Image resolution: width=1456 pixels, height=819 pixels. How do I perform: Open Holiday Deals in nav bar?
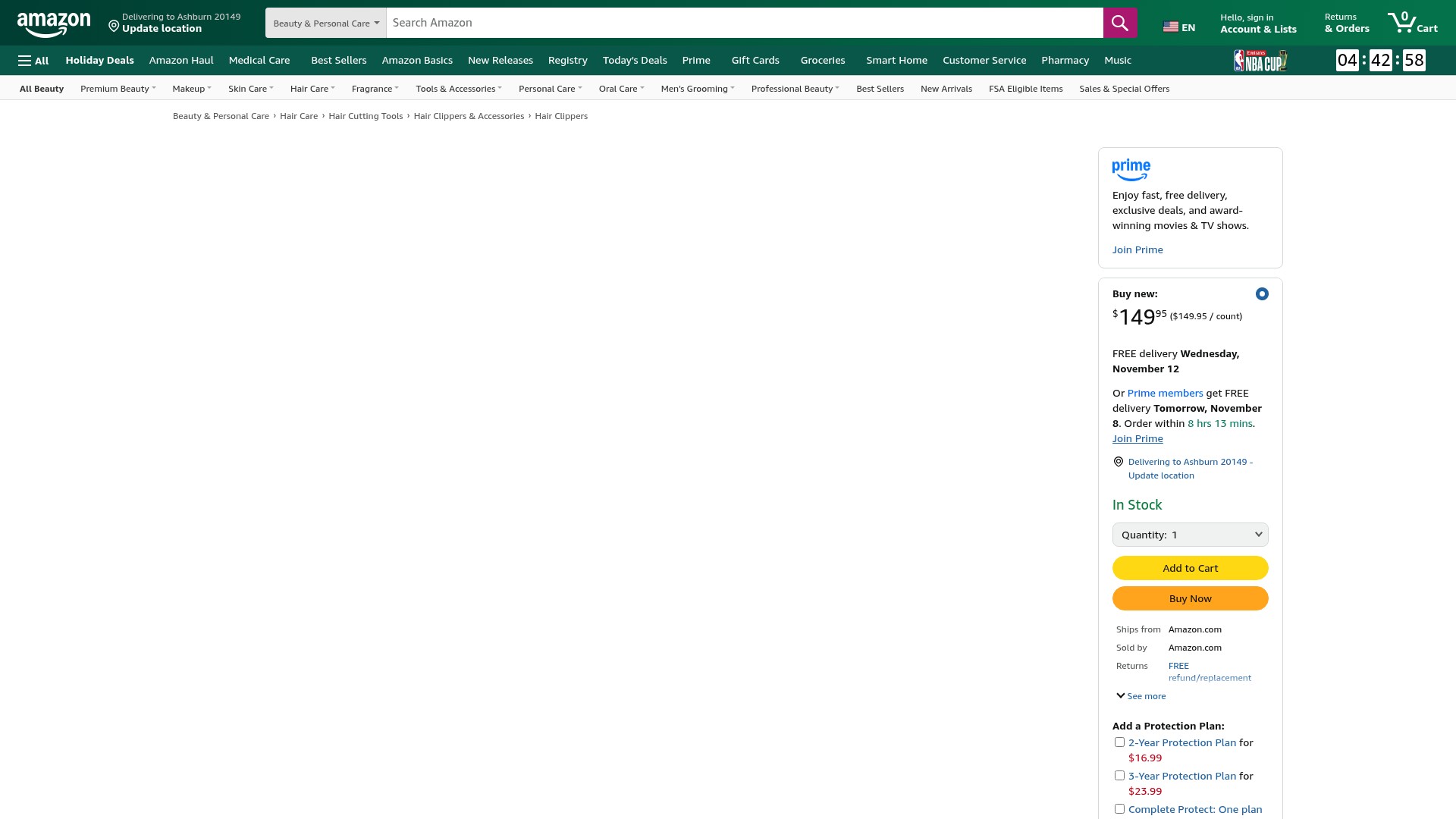pos(99,61)
